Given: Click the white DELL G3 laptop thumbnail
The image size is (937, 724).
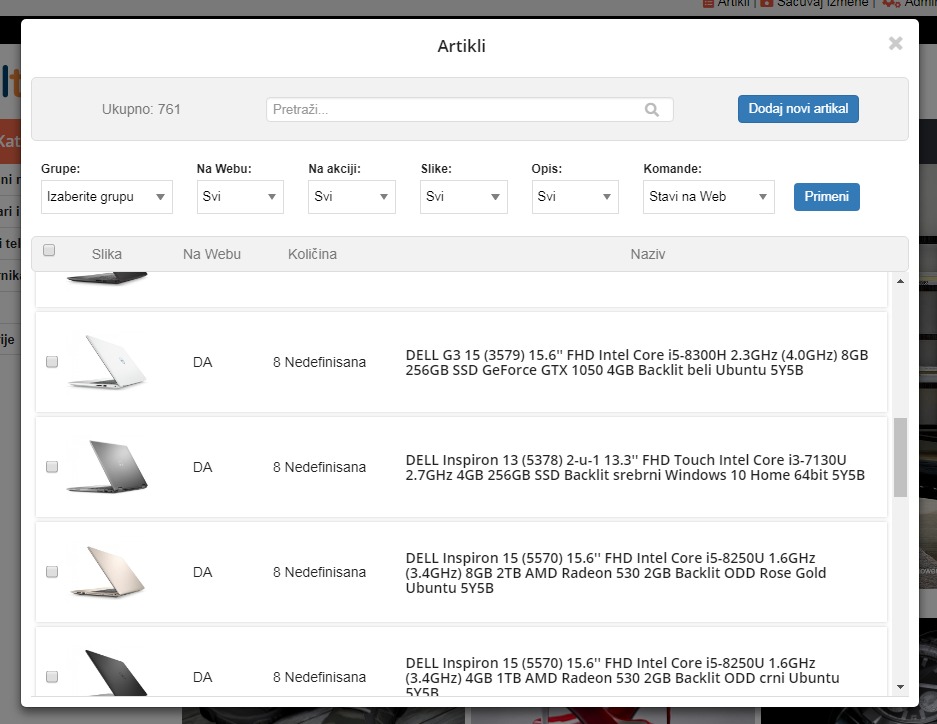Looking at the screenshot, I should [x=108, y=362].
